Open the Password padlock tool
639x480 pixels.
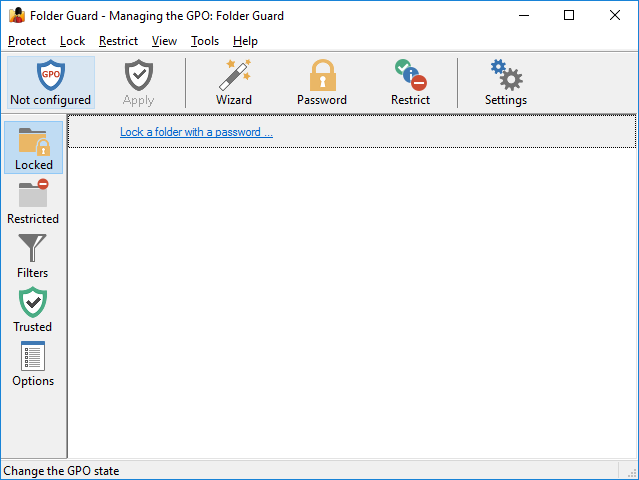322,82
